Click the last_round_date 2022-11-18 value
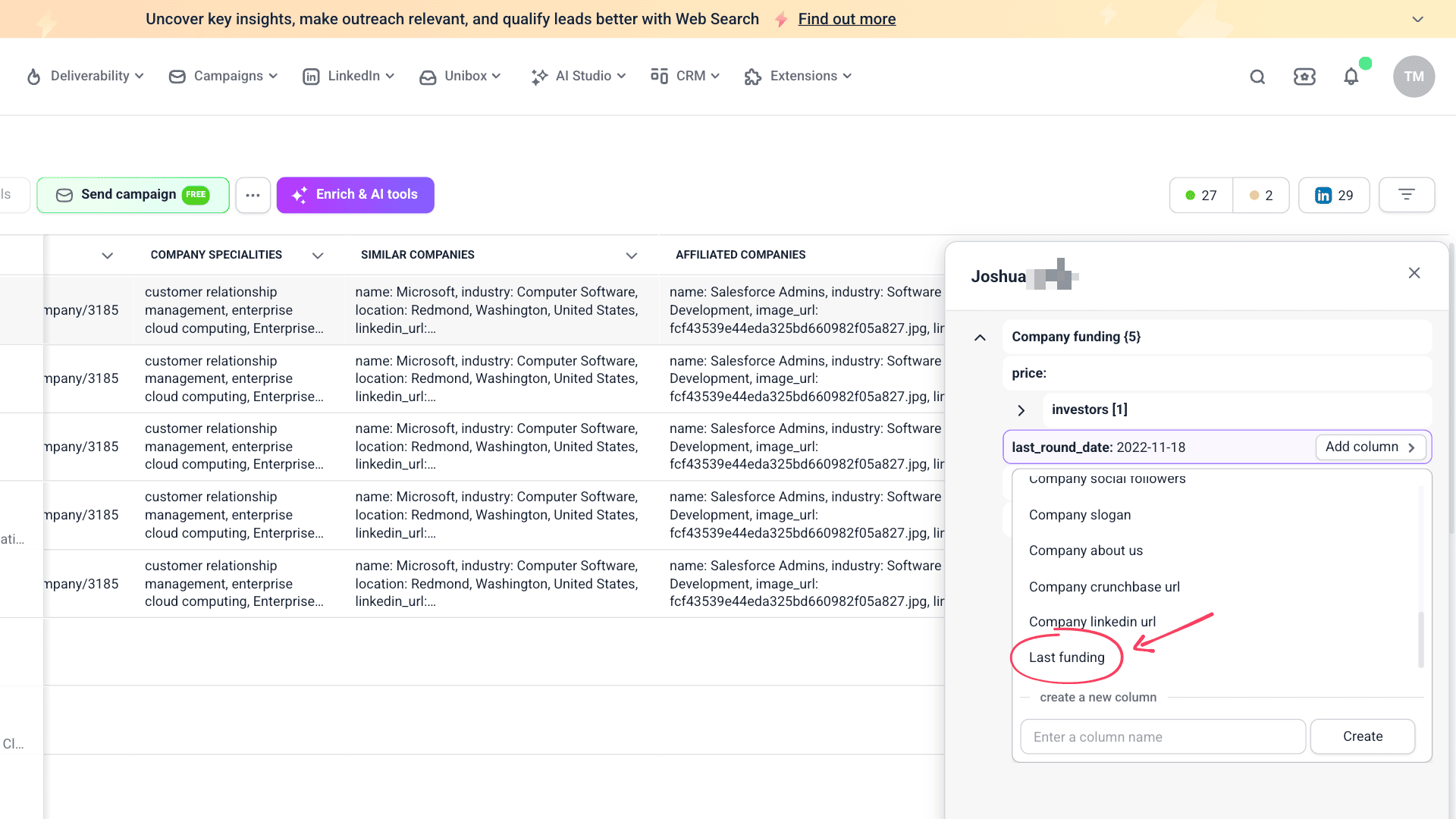Image resolution: width=1456 pixels, height=819 pixels. pyautogui.click(x=1150, y=447)
